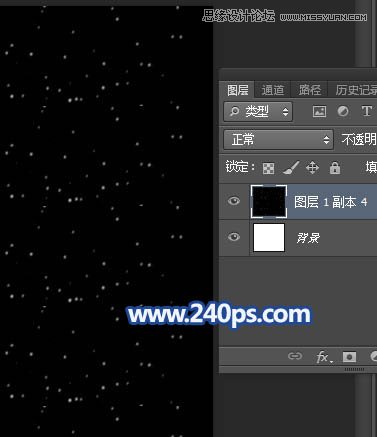Image resolution: width=377 pixels, height=437 pixels.
Task: Switch to the 通道 (Channels) tab
Action: pos(272,90)
